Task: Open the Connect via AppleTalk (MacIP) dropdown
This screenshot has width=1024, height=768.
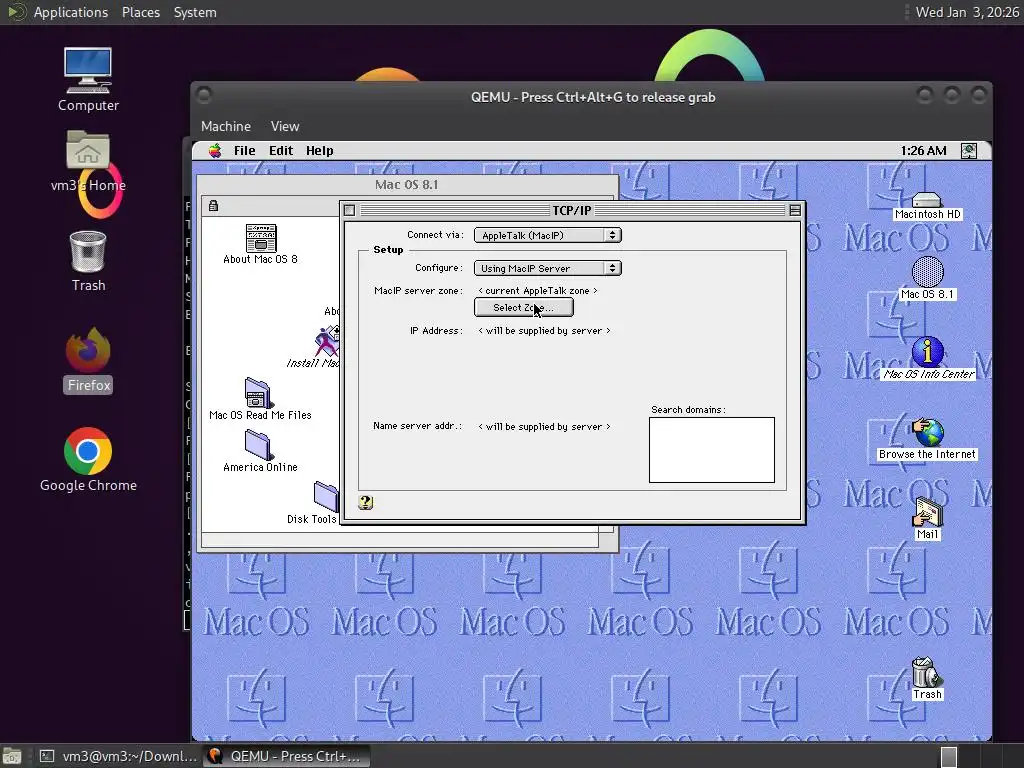Action: 547,235
